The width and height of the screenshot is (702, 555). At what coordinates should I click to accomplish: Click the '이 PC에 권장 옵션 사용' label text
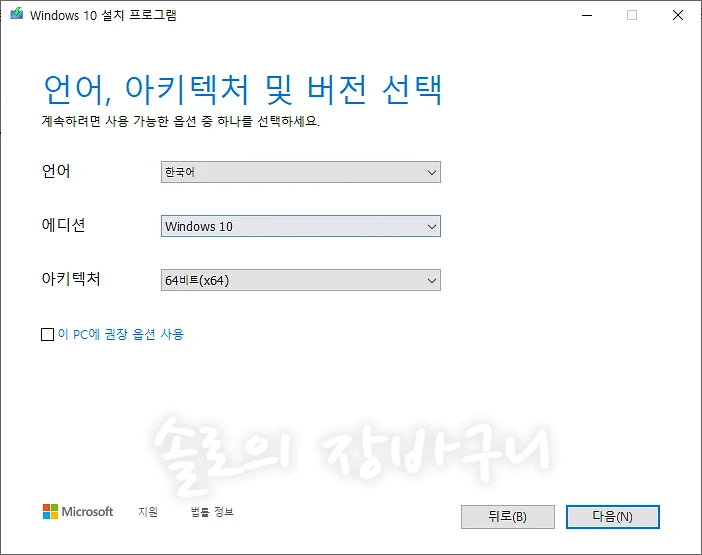[121, 334]
